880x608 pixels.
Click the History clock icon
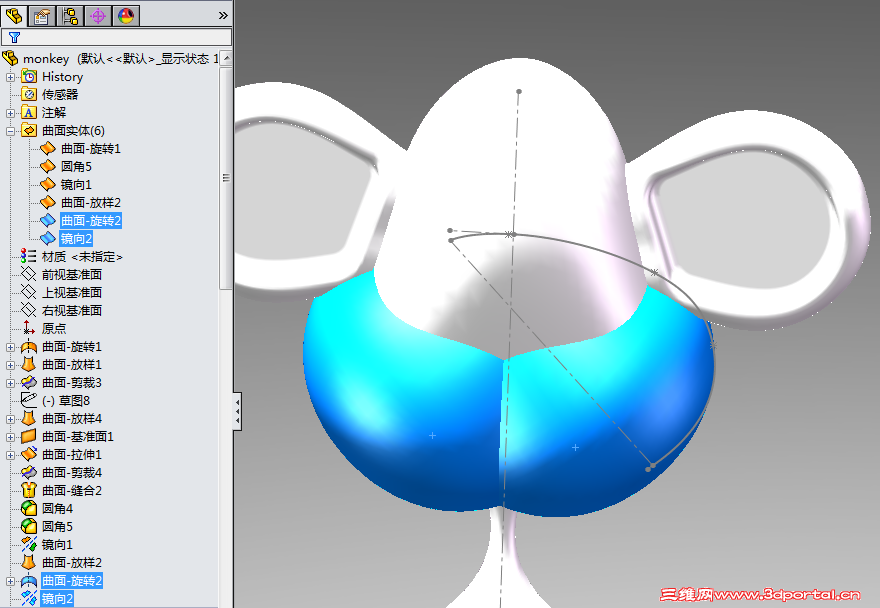pyautogui.click(x=29, y=76)
